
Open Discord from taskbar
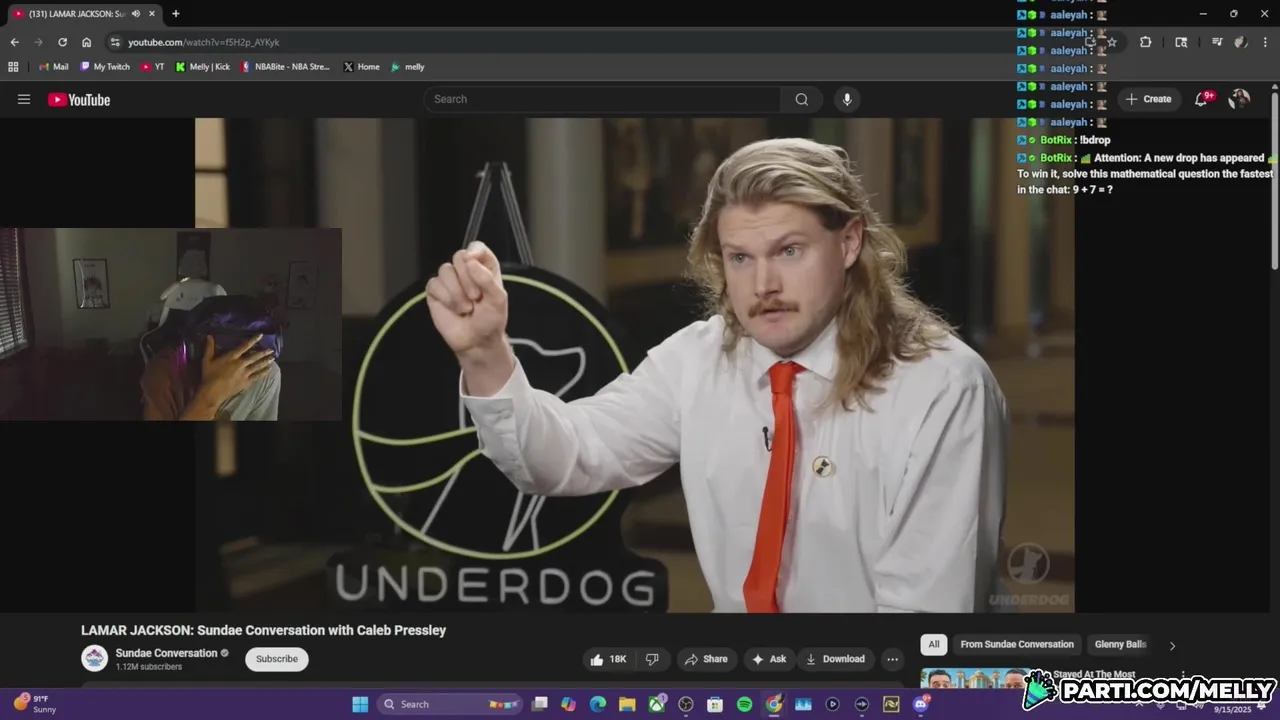click(x=920, y=704)
